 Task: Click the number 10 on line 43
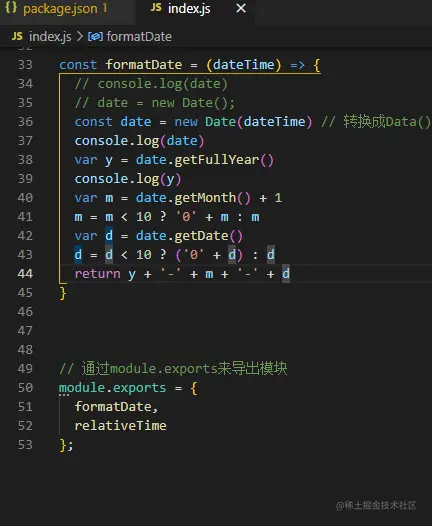pos(144,255)
